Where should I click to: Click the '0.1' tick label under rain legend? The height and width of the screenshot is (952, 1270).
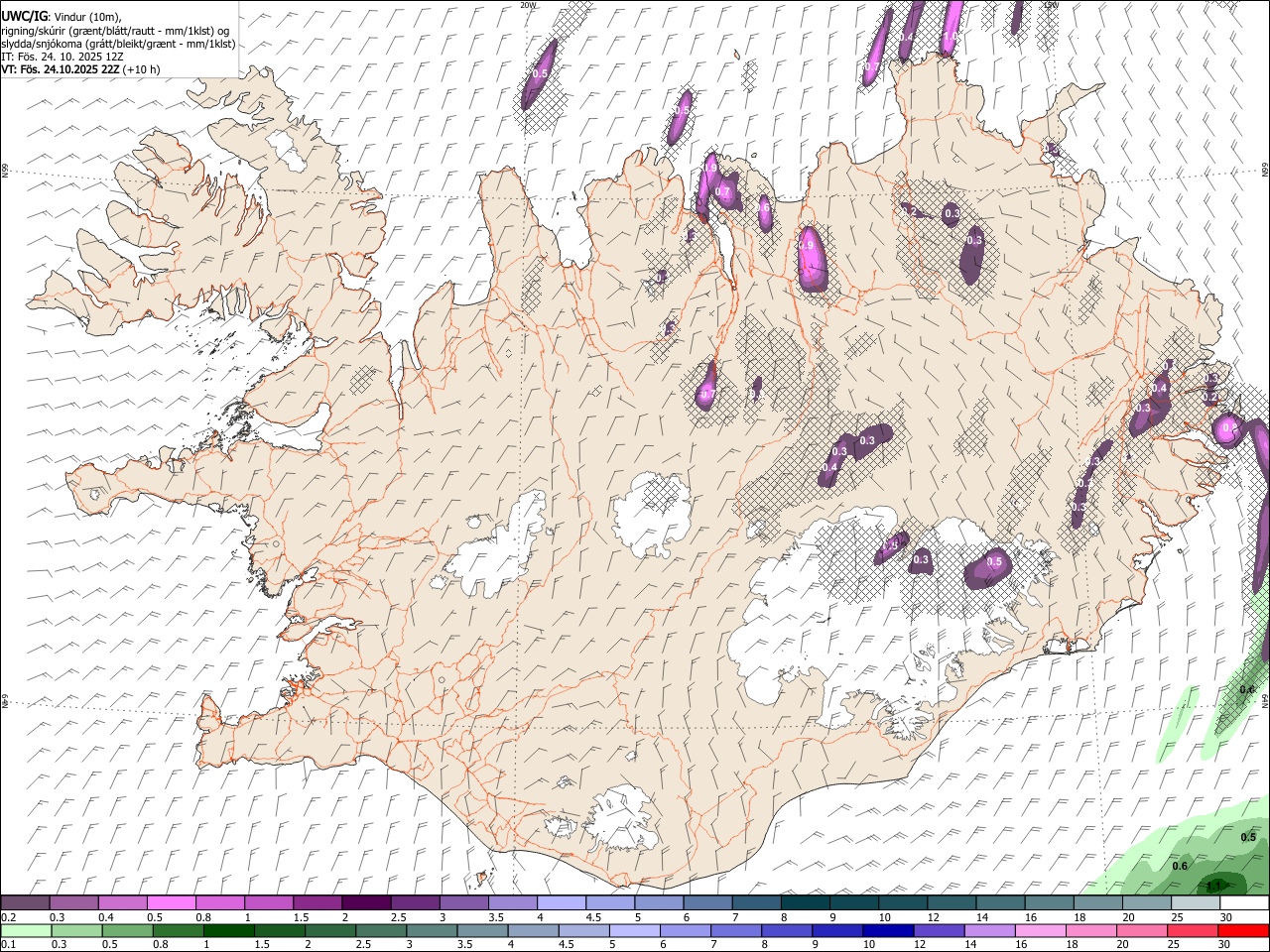click(8, 945)
